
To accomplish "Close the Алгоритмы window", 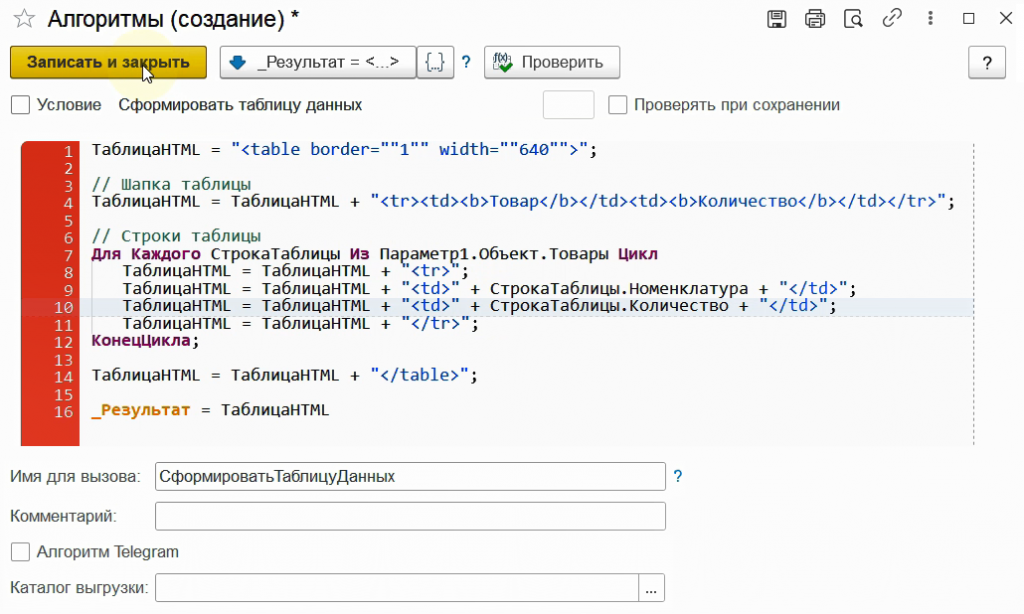I will point(1006,18).
